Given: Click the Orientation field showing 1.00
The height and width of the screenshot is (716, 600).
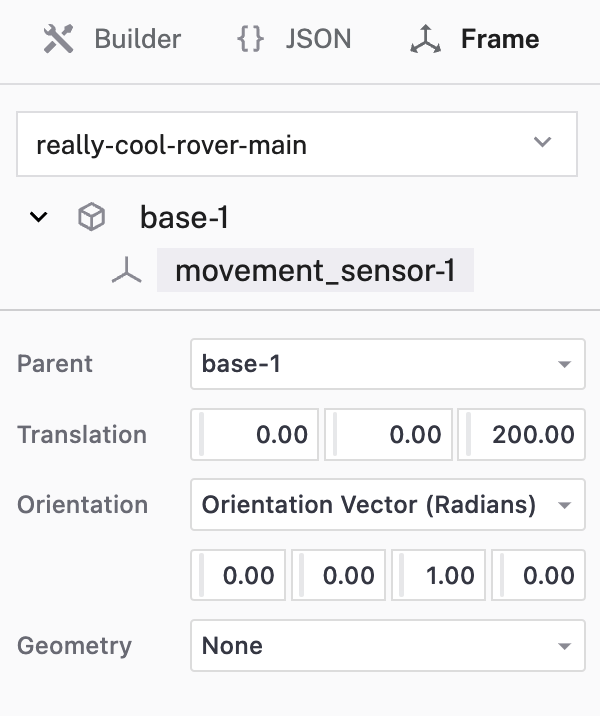Looking at the screenshot, I should (438, 575).
